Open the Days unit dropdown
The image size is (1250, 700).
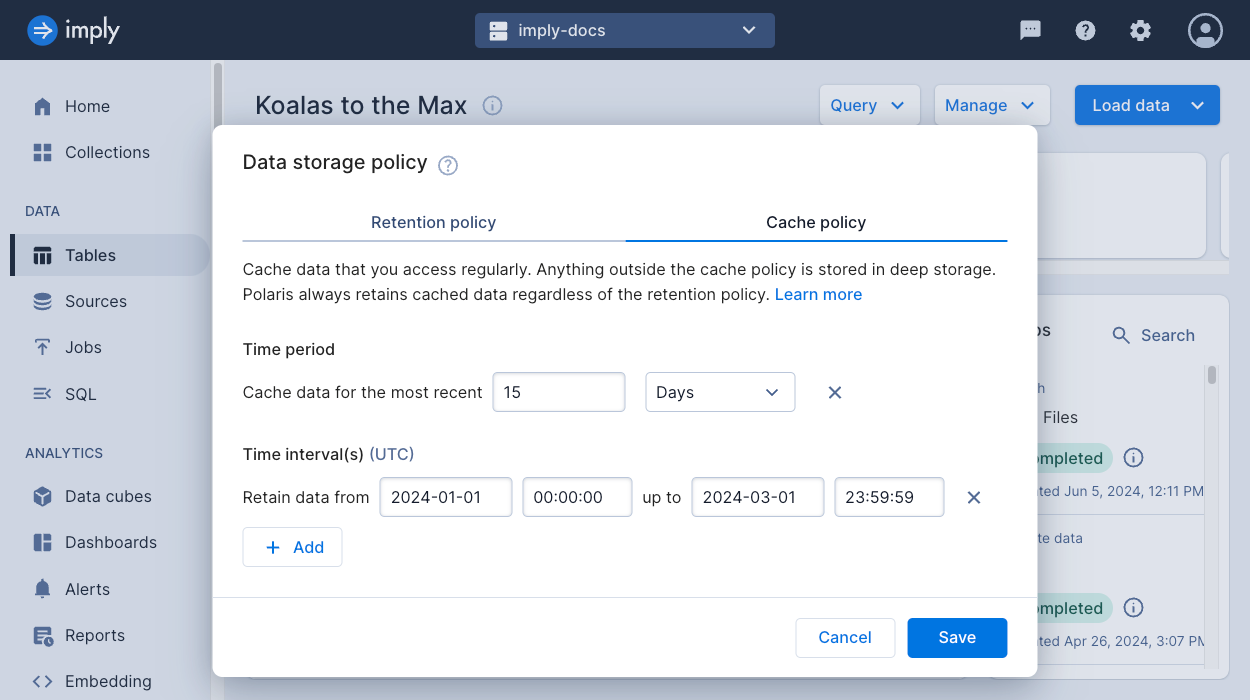719,392
